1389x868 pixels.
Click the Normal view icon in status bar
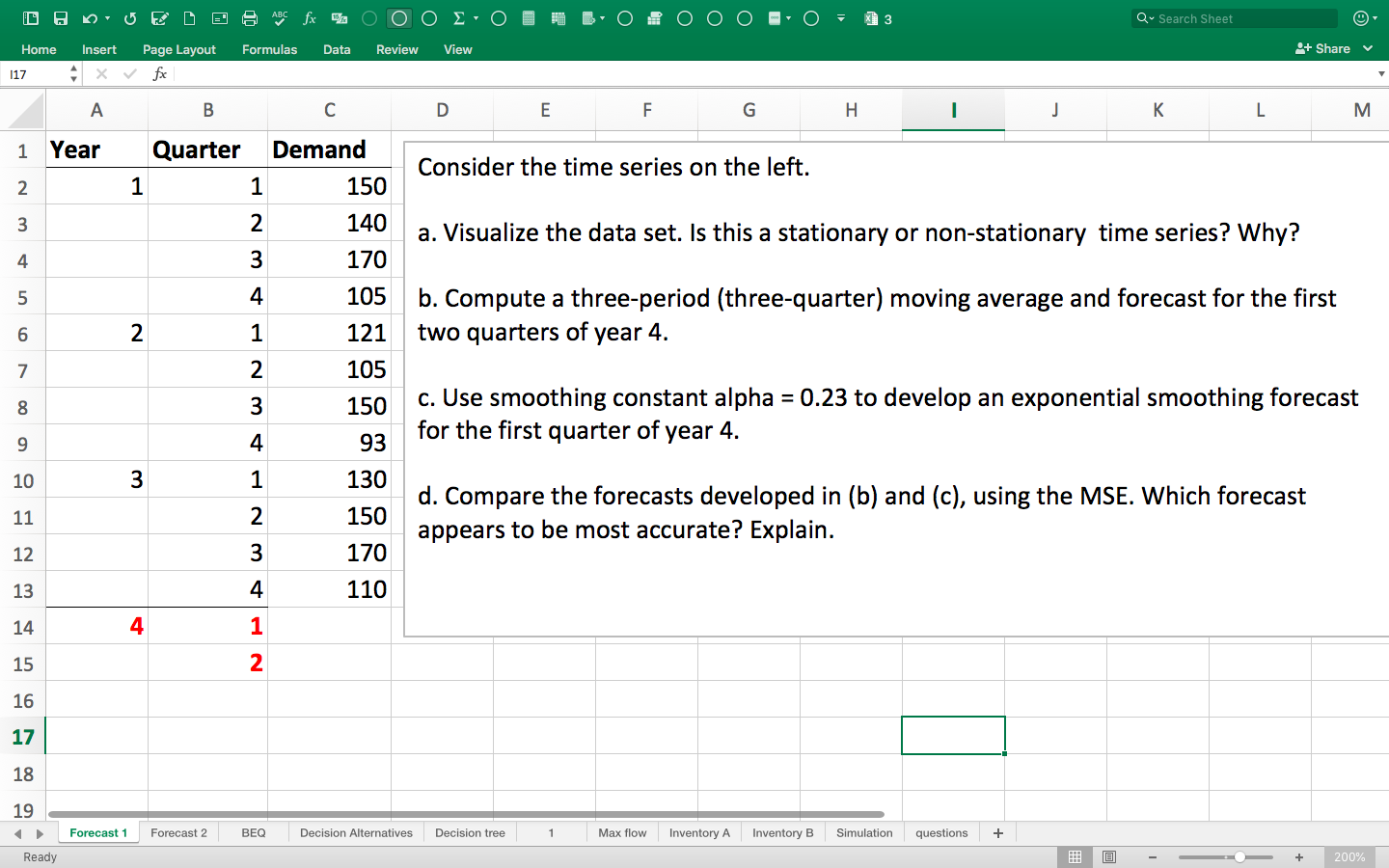click(1075, 856)
